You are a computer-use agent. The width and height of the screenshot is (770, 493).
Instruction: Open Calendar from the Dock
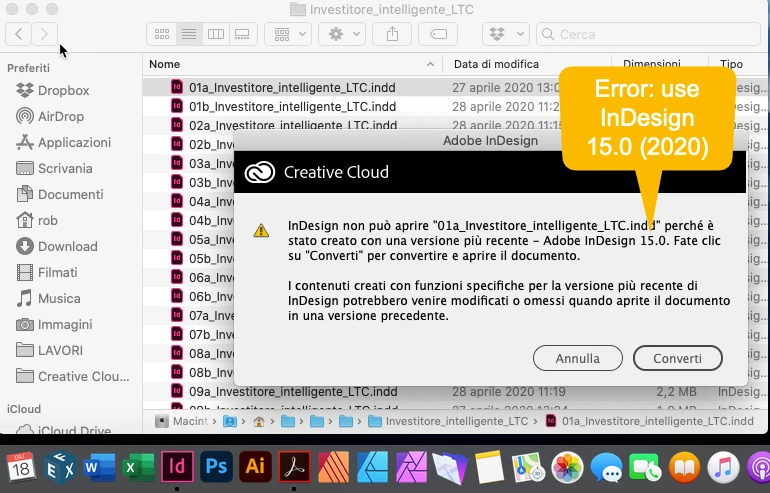pyautogui.click(x=21, y=466)
